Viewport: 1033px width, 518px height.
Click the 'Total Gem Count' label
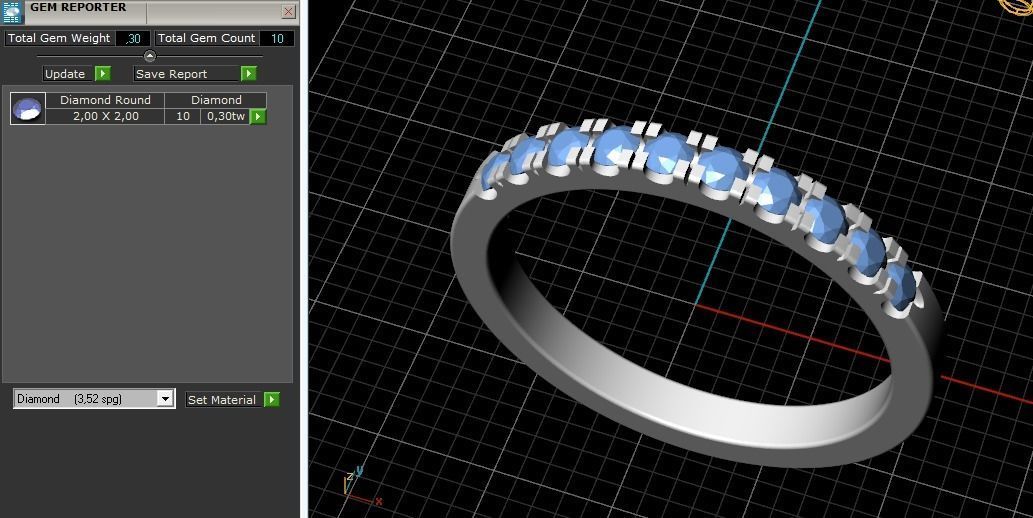tap(206, 38)
